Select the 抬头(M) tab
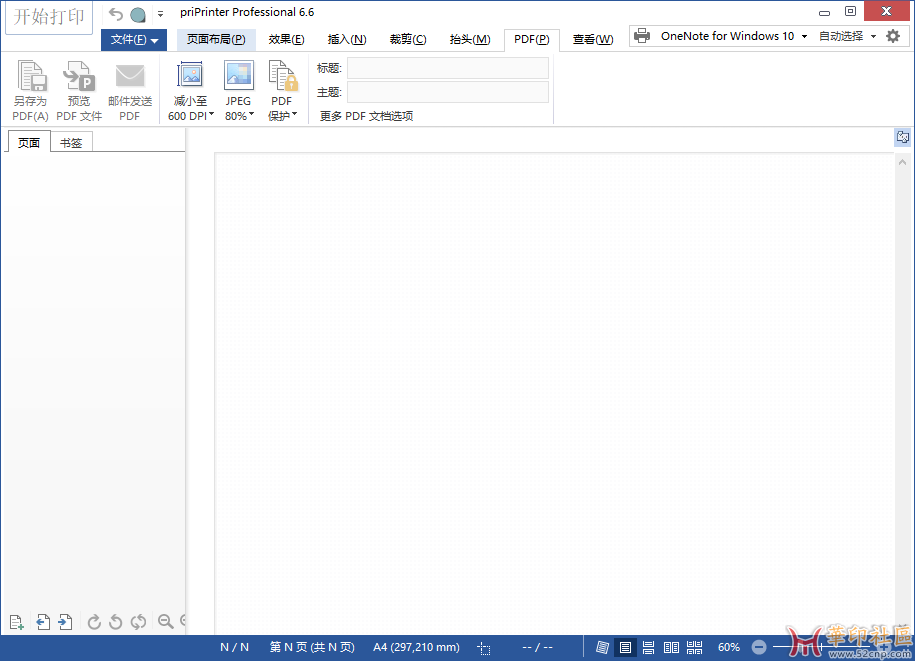Image resolution: width=915 pixels, height=661 pixels. (470, 40)
